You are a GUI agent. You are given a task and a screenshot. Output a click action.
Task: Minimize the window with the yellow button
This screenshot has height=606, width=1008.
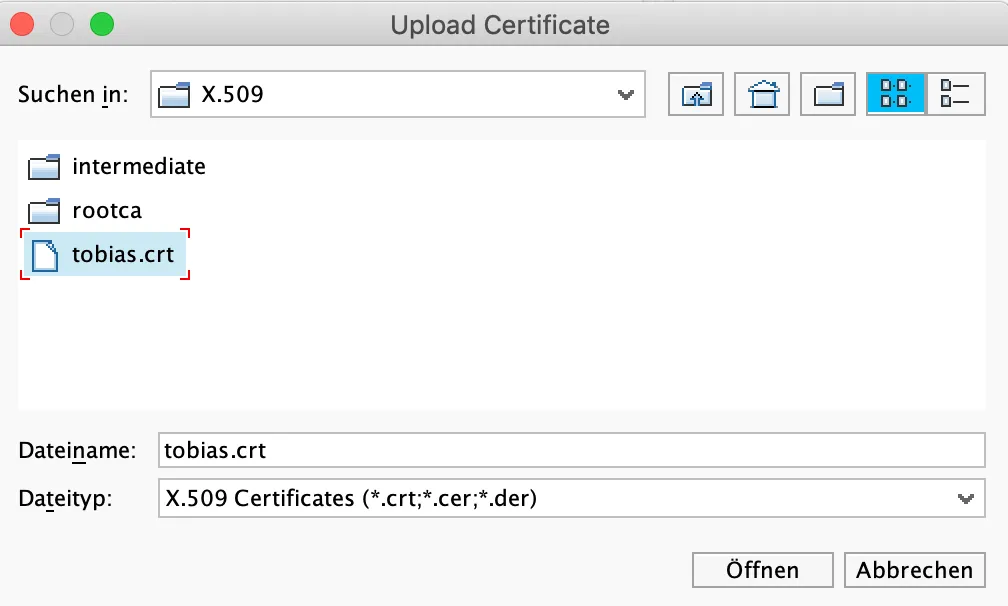pos(62,23)
